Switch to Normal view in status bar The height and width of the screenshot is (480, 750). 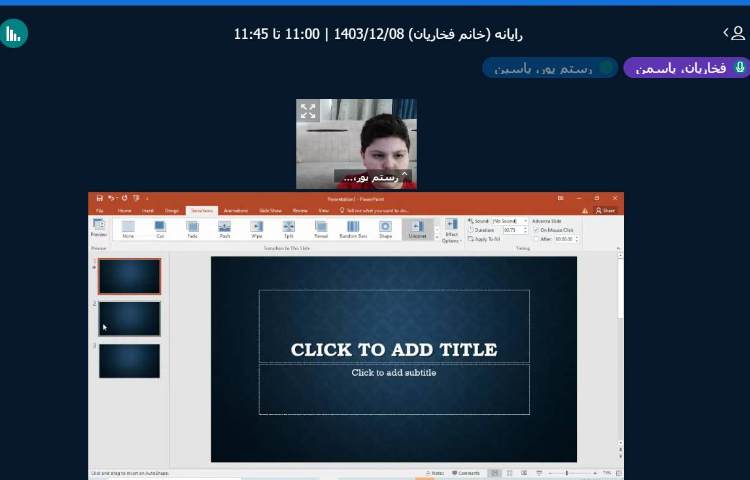495,473
